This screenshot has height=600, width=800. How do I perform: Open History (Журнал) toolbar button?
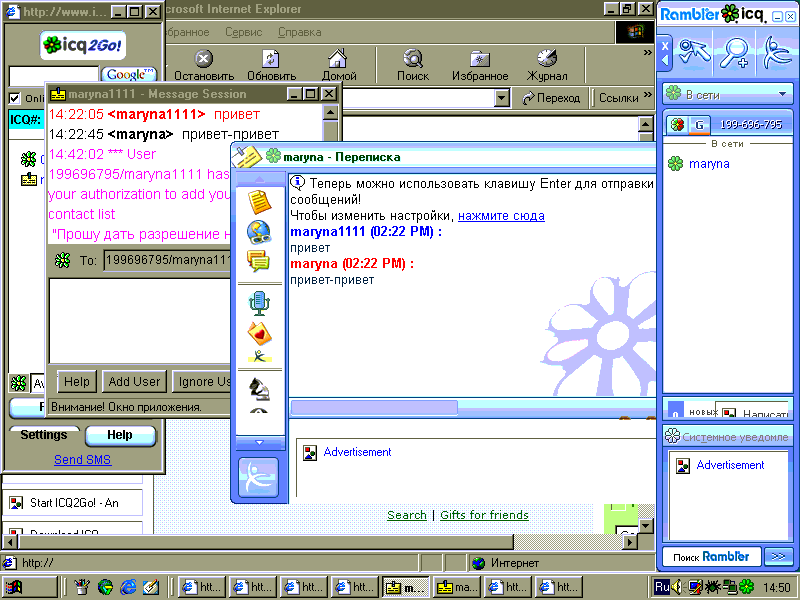pos(547,65)
